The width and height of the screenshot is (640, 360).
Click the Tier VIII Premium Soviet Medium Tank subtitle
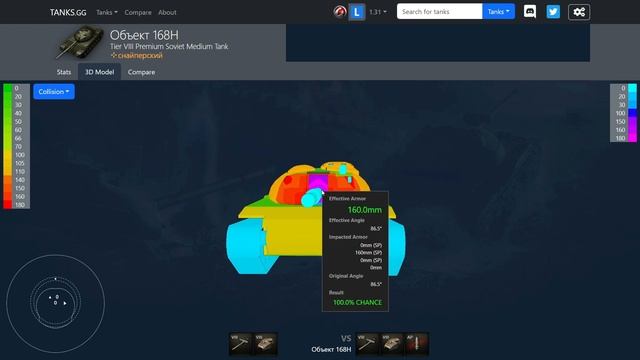169,47
